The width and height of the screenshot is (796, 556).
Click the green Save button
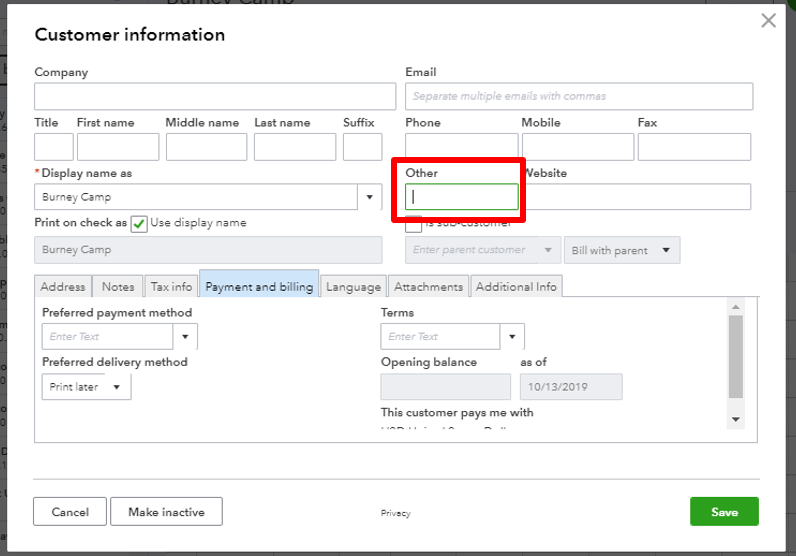[724, 512]
